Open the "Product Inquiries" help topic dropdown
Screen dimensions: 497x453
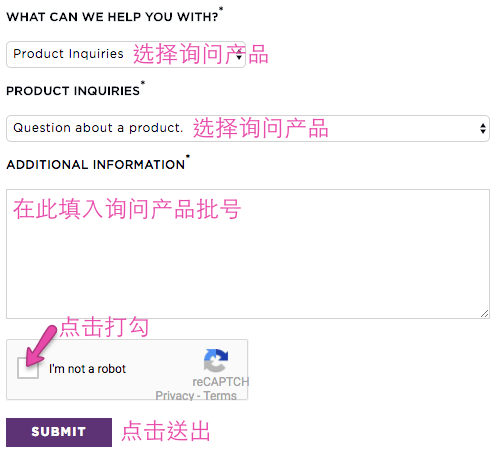pos(126,54)
